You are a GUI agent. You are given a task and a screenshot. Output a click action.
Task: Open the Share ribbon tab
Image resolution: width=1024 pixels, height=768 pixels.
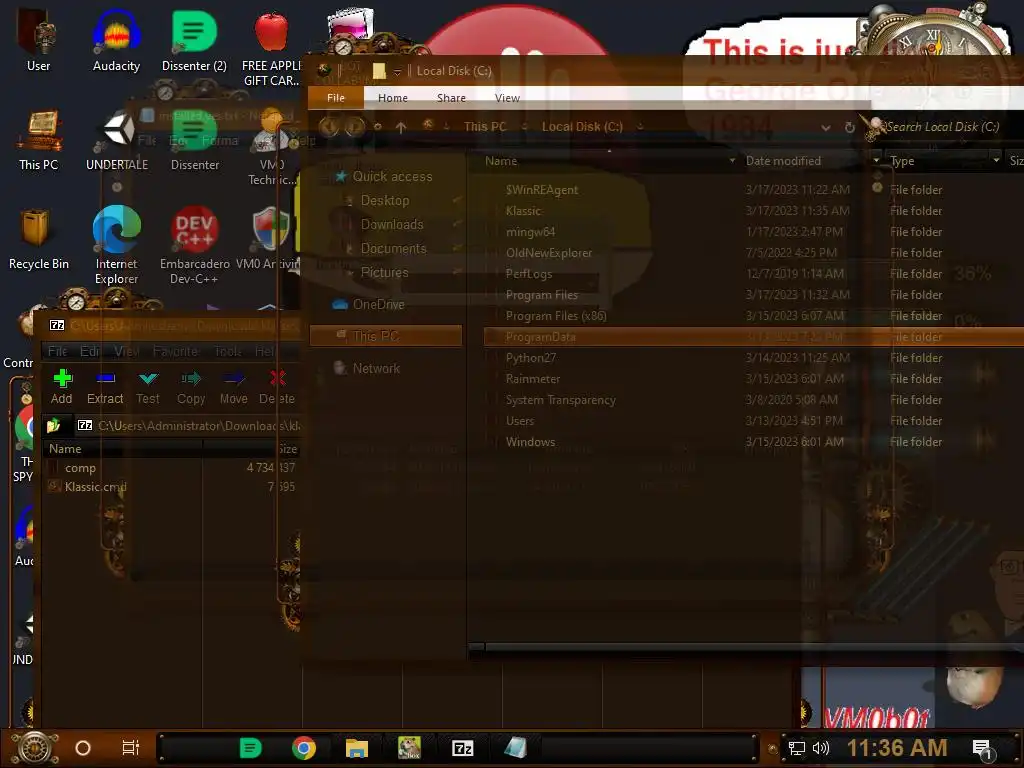(451, 98)
